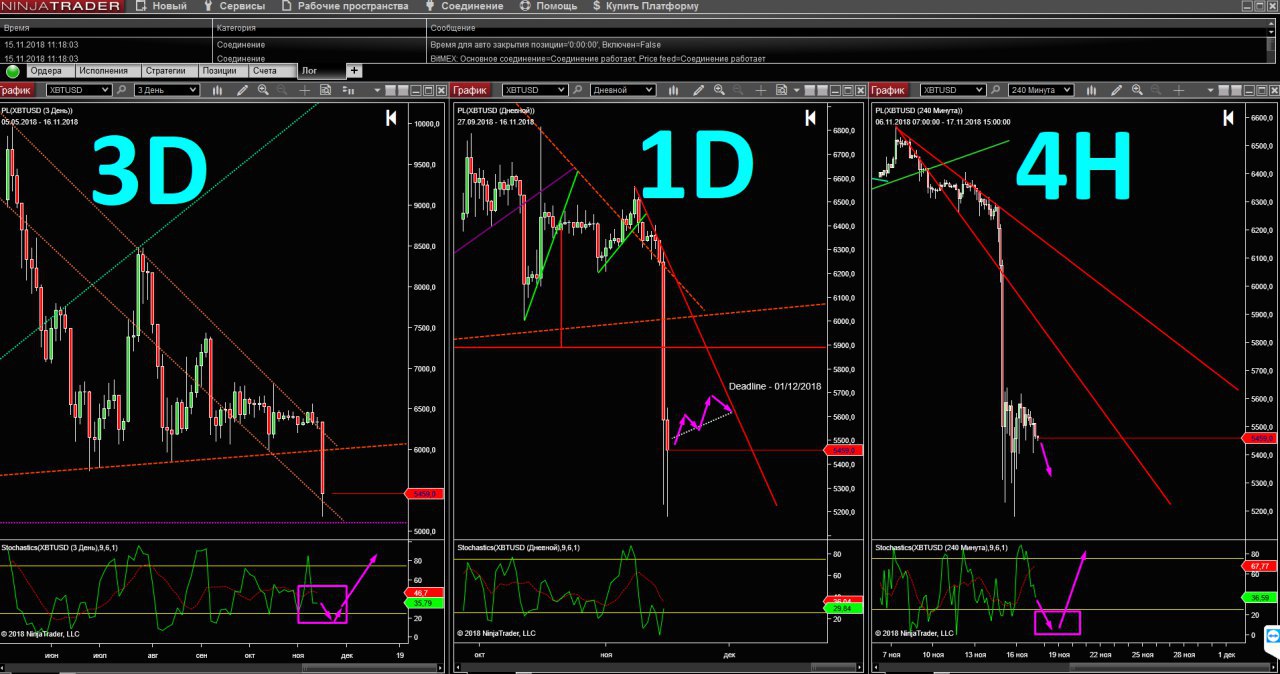Toggle crosshair cursor in 3 День chart

point(304,90)
